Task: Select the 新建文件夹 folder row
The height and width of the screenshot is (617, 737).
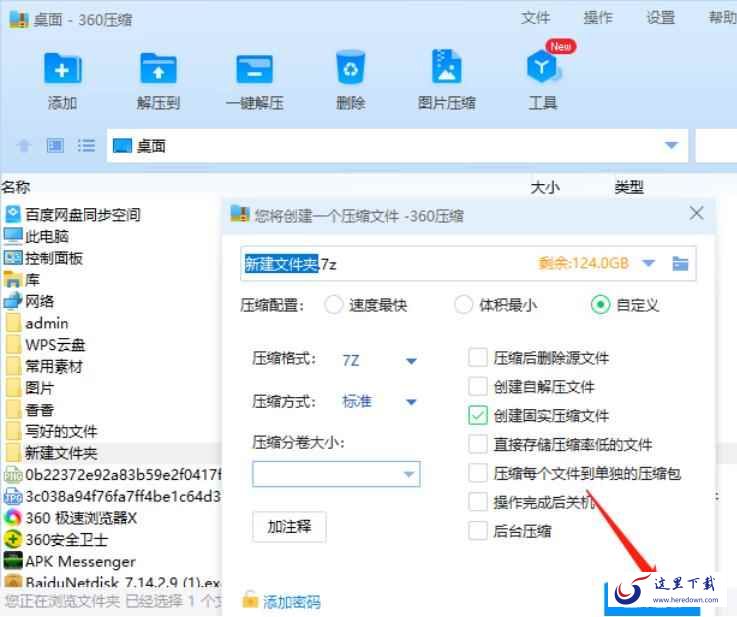Action: 110,453
